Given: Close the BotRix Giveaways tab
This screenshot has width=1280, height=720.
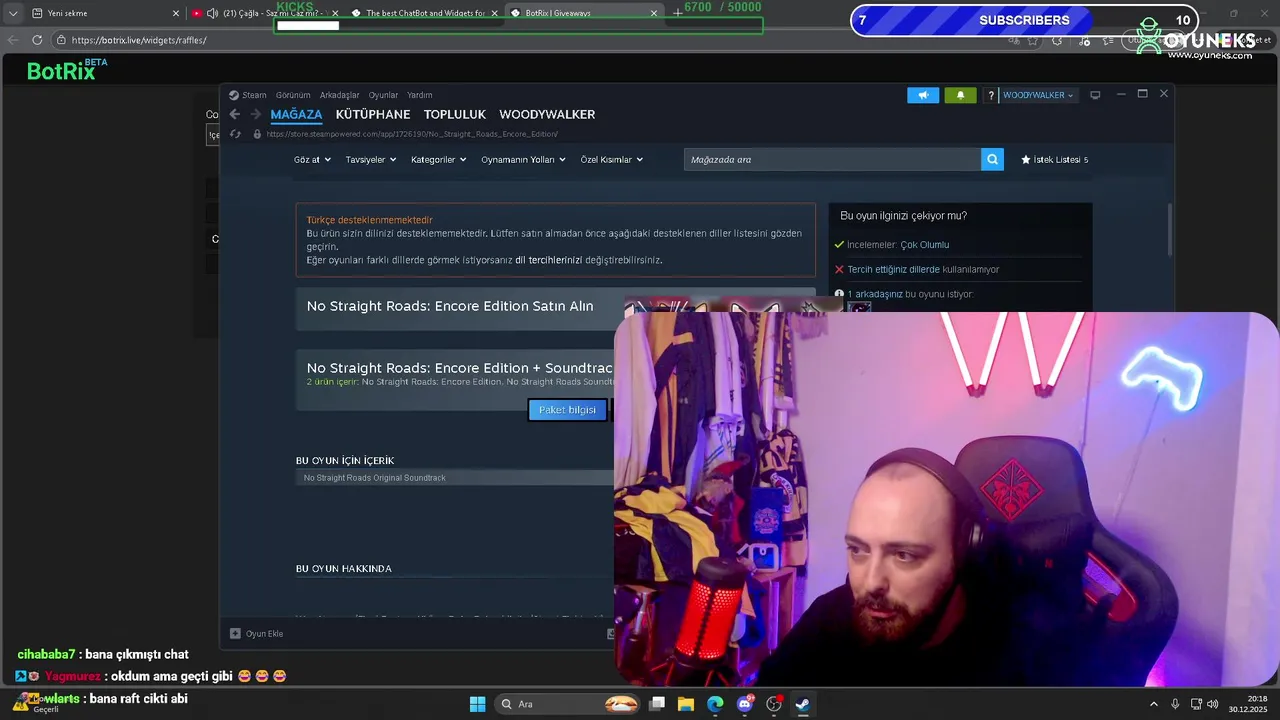Looking at the screenshot, I should click(654, 13).
